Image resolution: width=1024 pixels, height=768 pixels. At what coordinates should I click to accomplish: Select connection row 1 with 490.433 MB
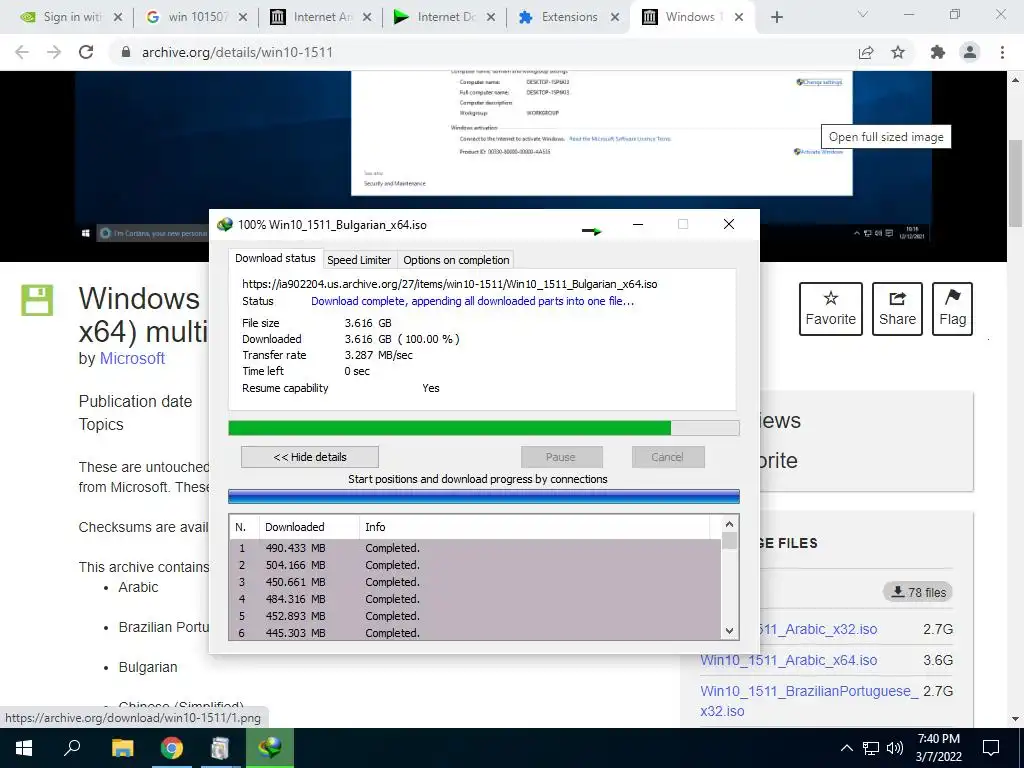coord(475,548)
